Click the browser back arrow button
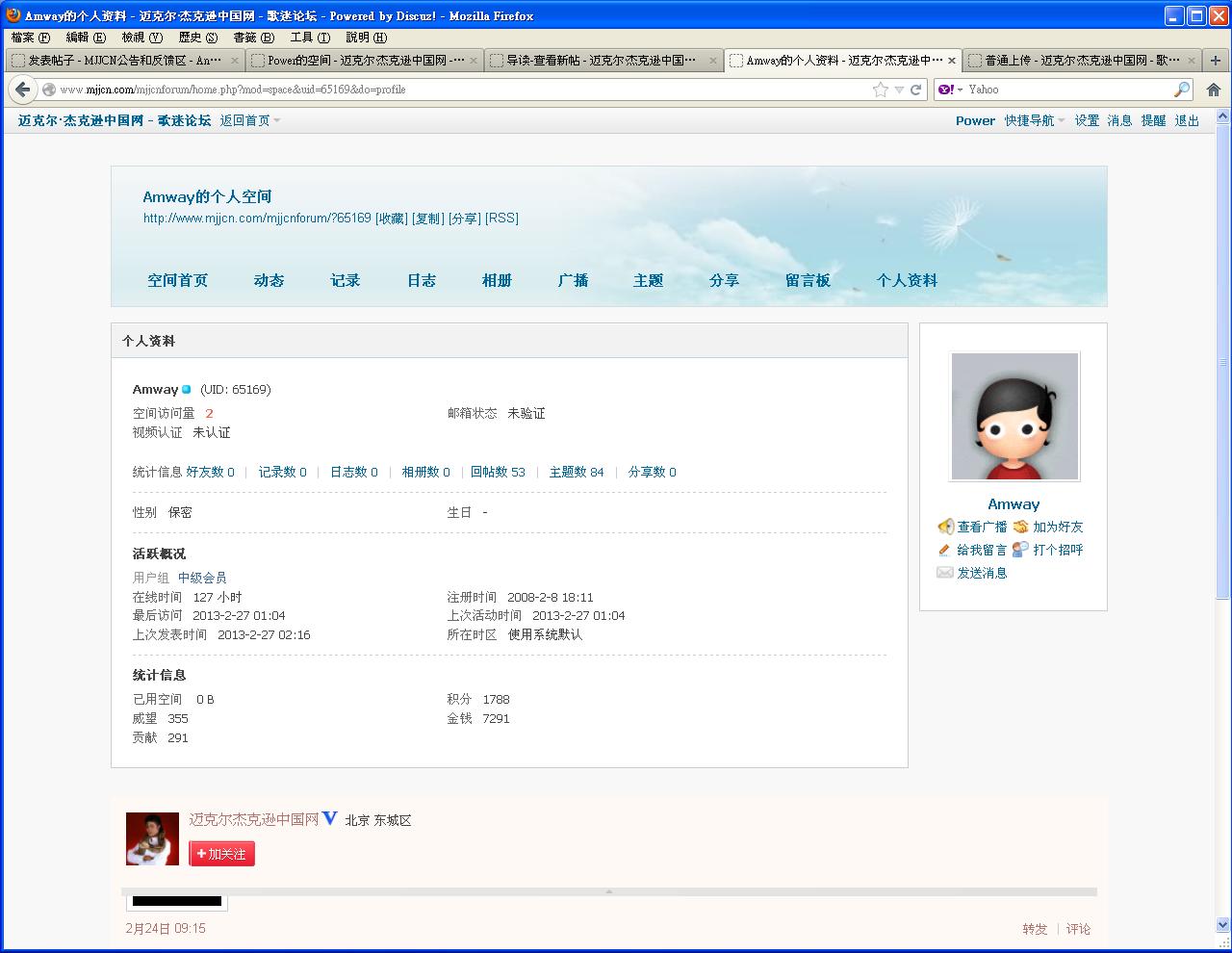1232x953 pixels. 21,90
